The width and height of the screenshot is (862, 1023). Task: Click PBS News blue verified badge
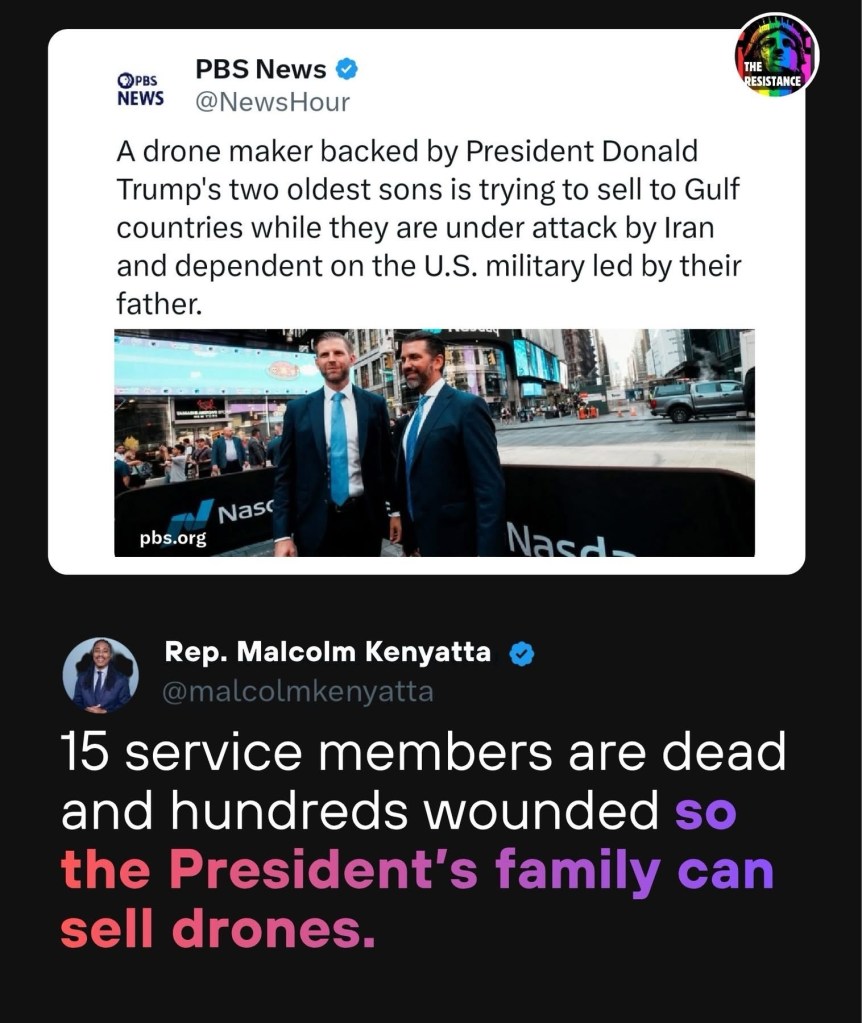[347, 69]
